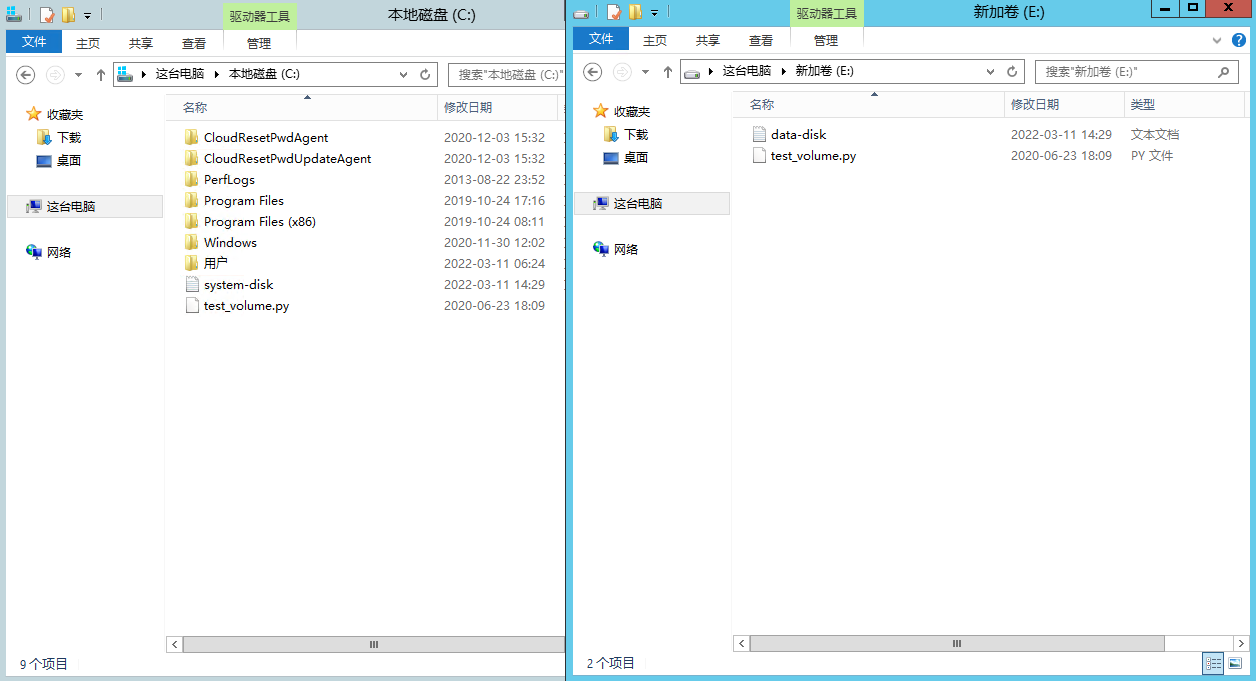Open the recent locations dropdown in the C: window

click(78, 75)
